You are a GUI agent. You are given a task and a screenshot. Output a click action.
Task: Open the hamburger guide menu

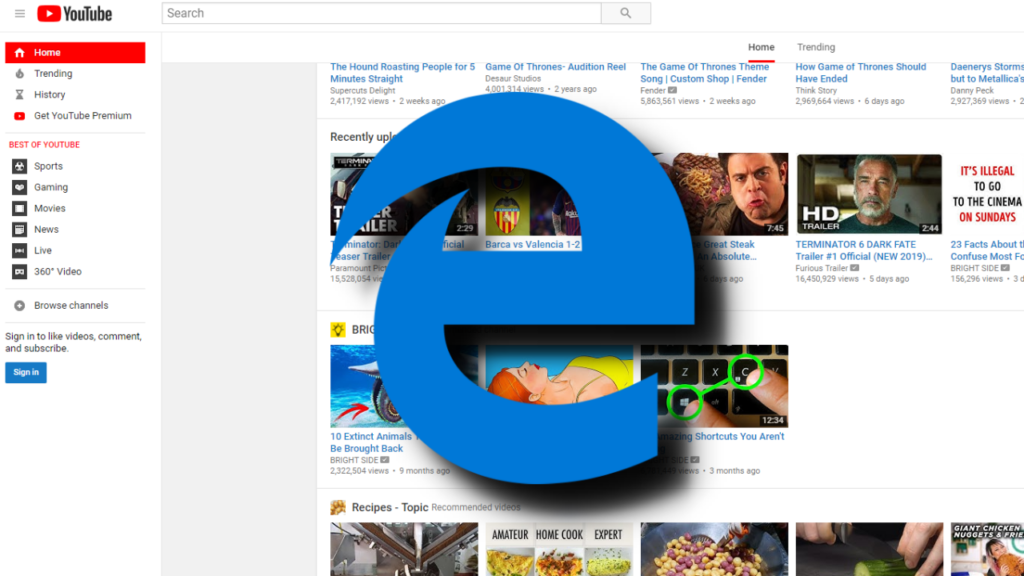coord(20,13)
